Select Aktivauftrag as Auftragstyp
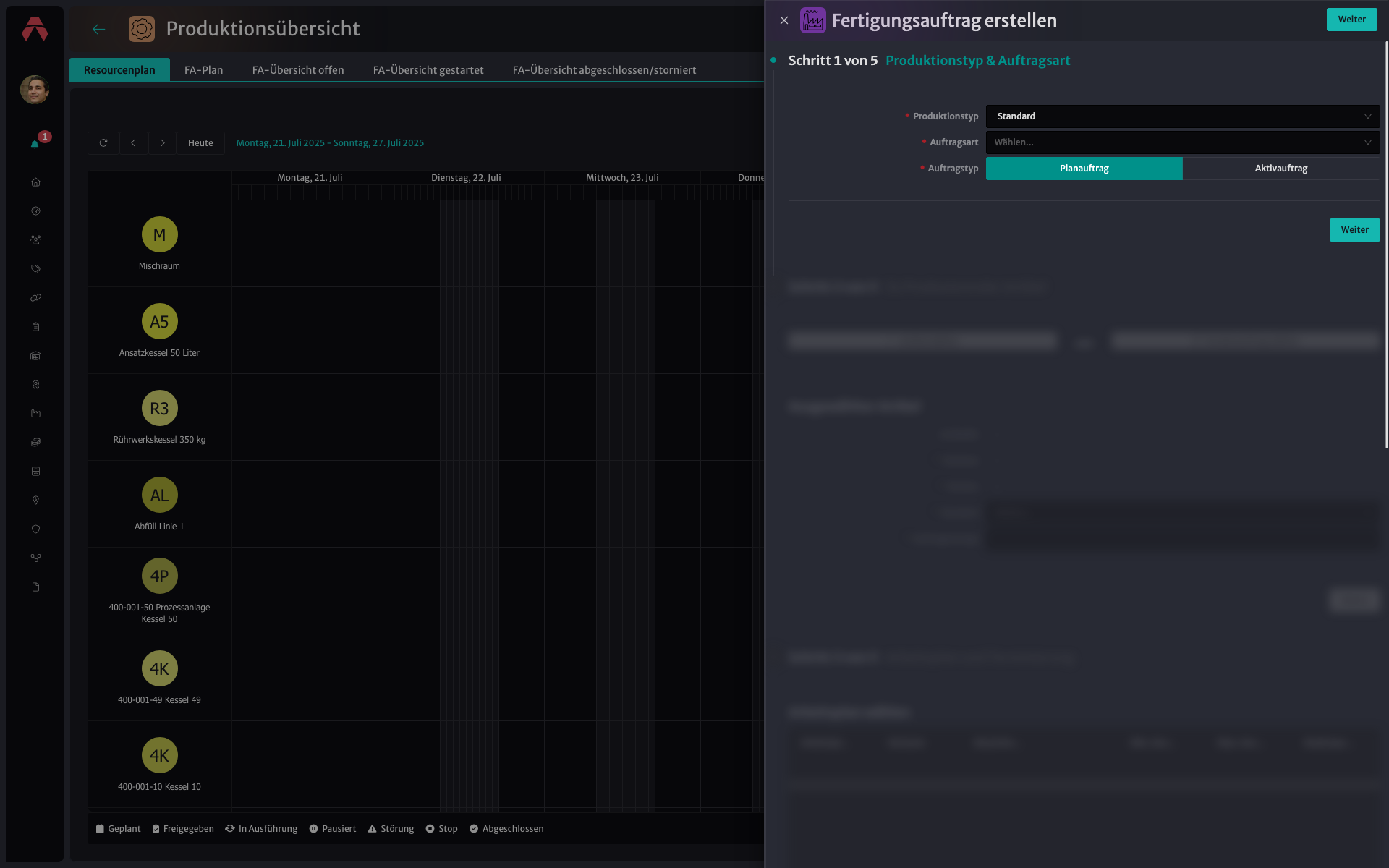1389x868 pixels. pos(1281,169)
